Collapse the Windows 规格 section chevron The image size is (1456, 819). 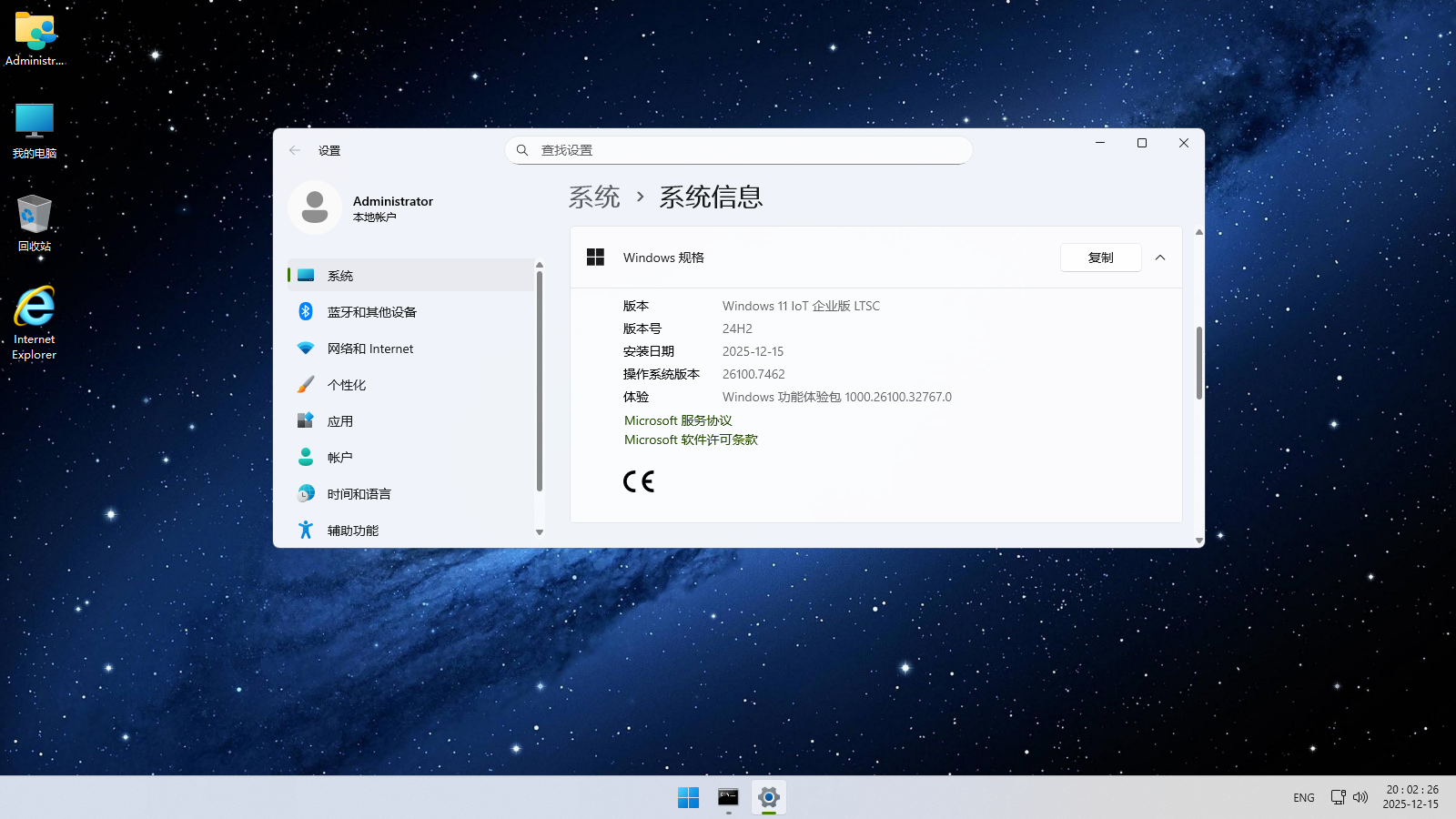1160,258
